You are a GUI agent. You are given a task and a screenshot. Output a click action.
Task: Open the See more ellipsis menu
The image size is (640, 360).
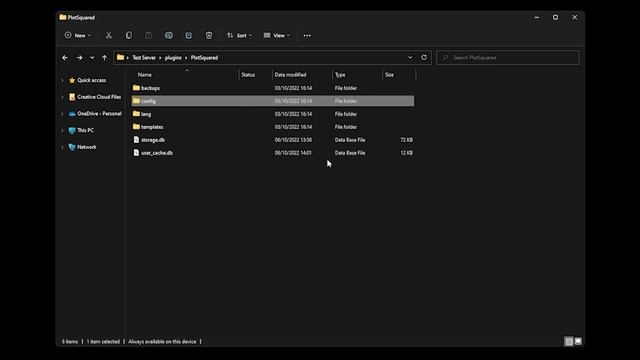pyautogui.click(x=307, y=36)
